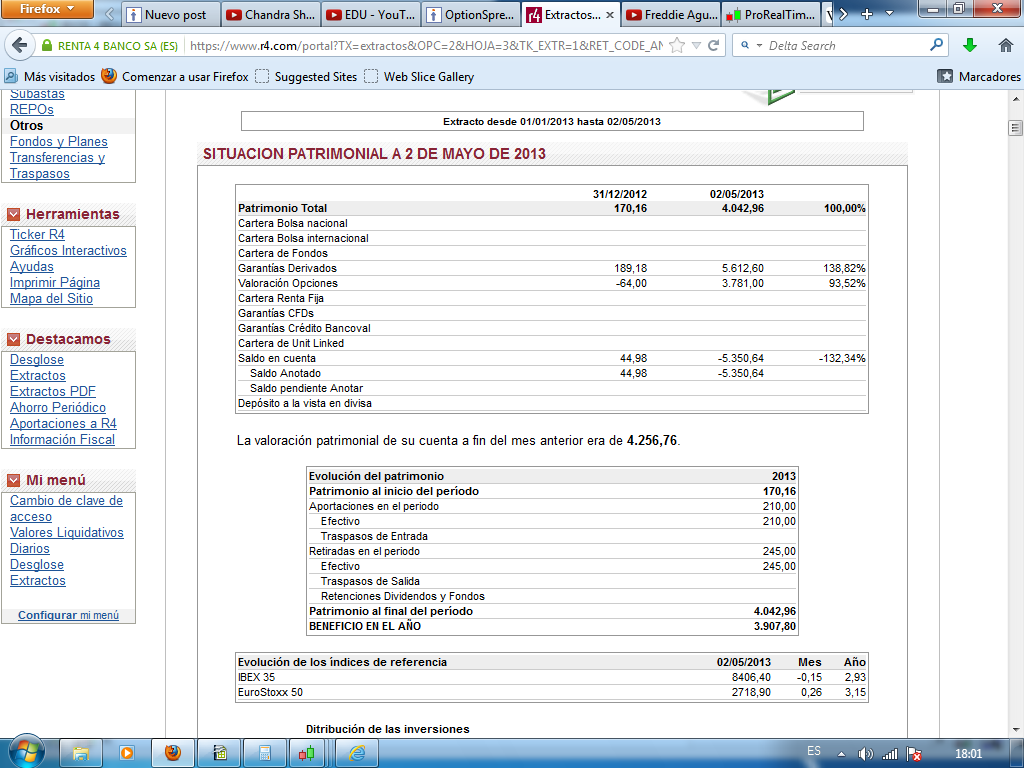1024x768 pixels.
Task: Open Gráficos Interactivos link
Action: tap(69, 251)
